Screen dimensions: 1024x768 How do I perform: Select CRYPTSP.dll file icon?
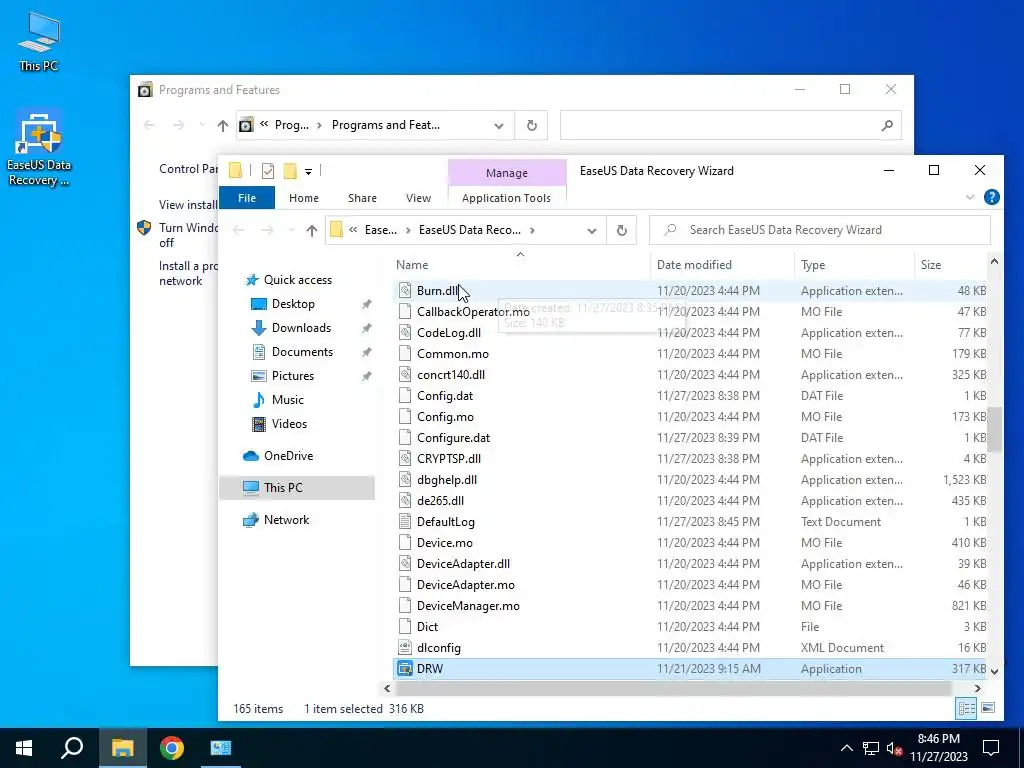[x=405, y=458]
